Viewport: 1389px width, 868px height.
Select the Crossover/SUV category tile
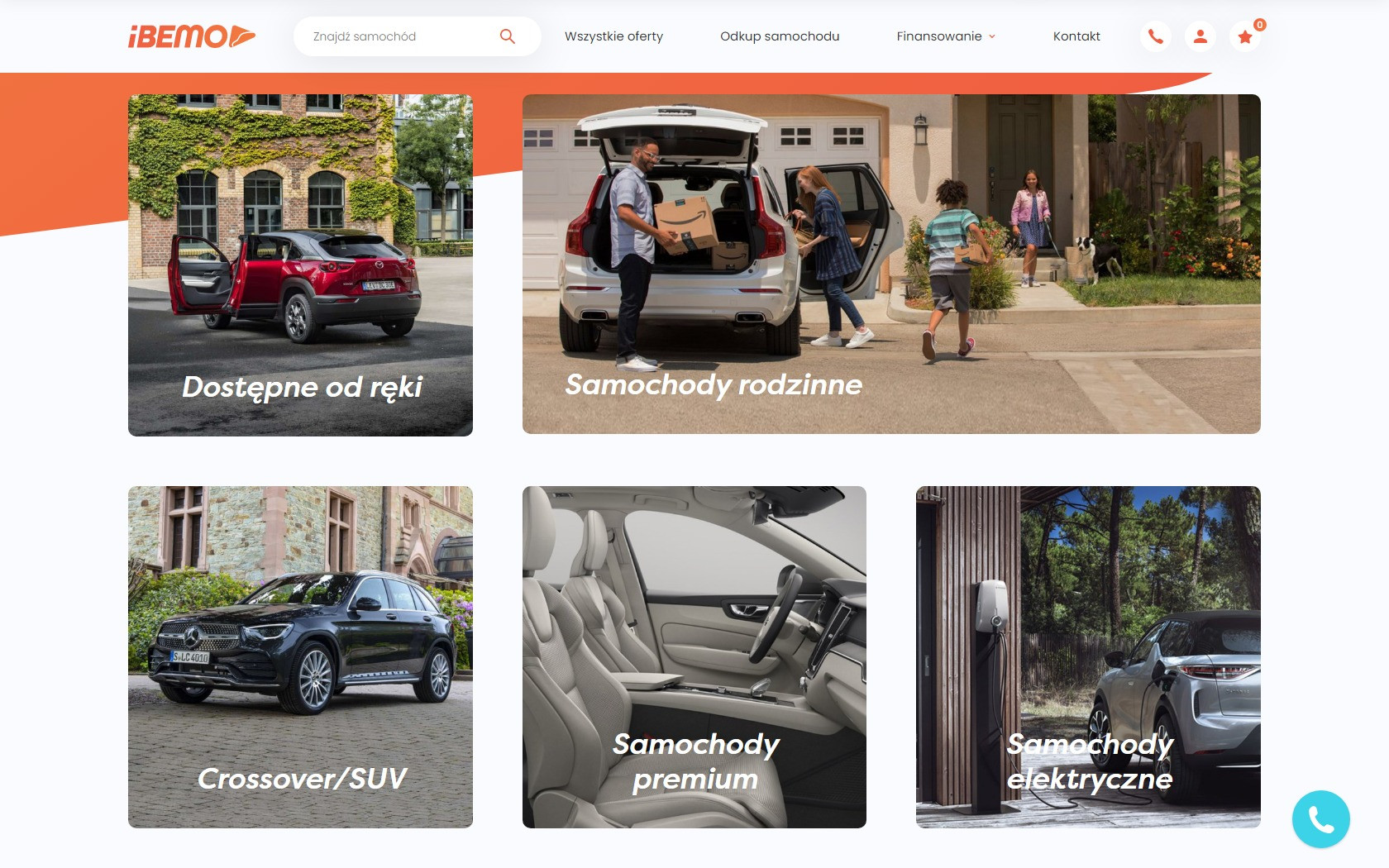tap(300, 657)
